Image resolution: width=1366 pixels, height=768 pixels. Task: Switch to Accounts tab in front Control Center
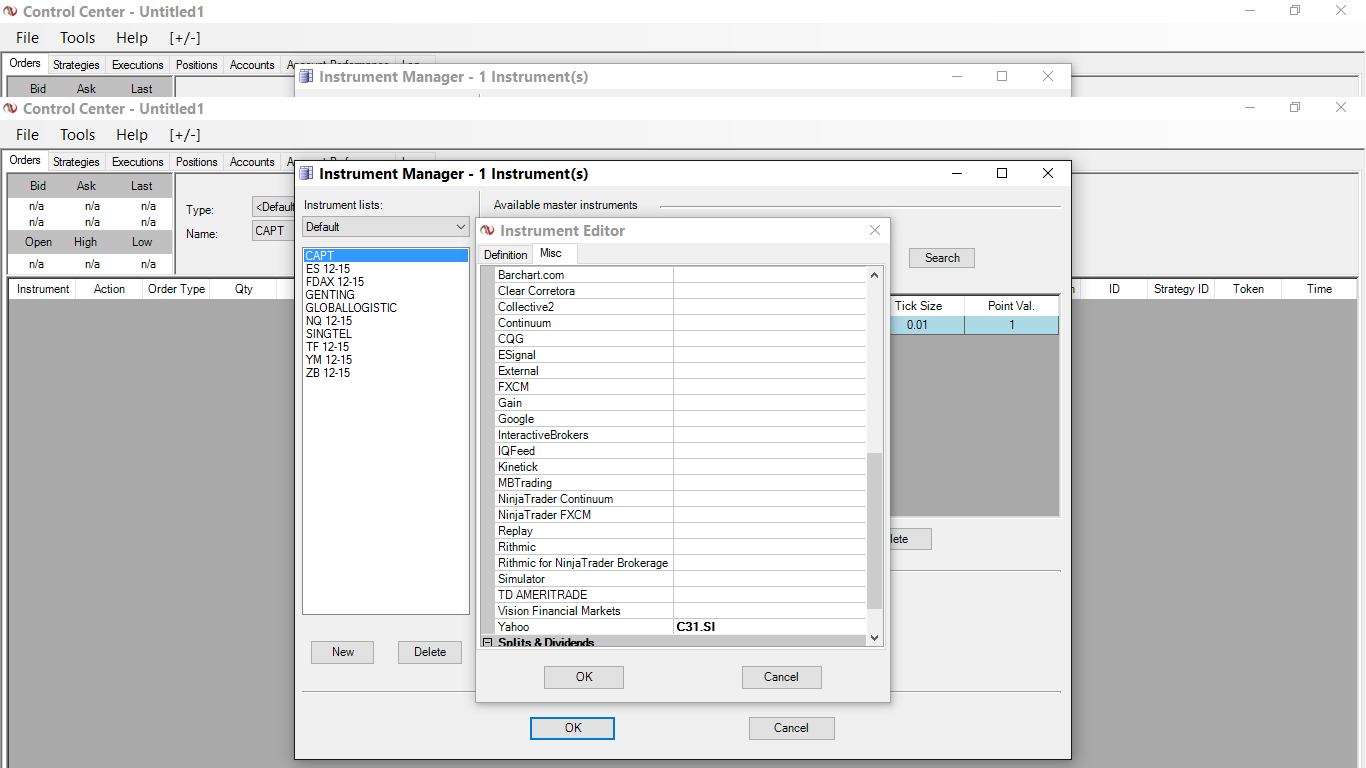pos(252,162)
